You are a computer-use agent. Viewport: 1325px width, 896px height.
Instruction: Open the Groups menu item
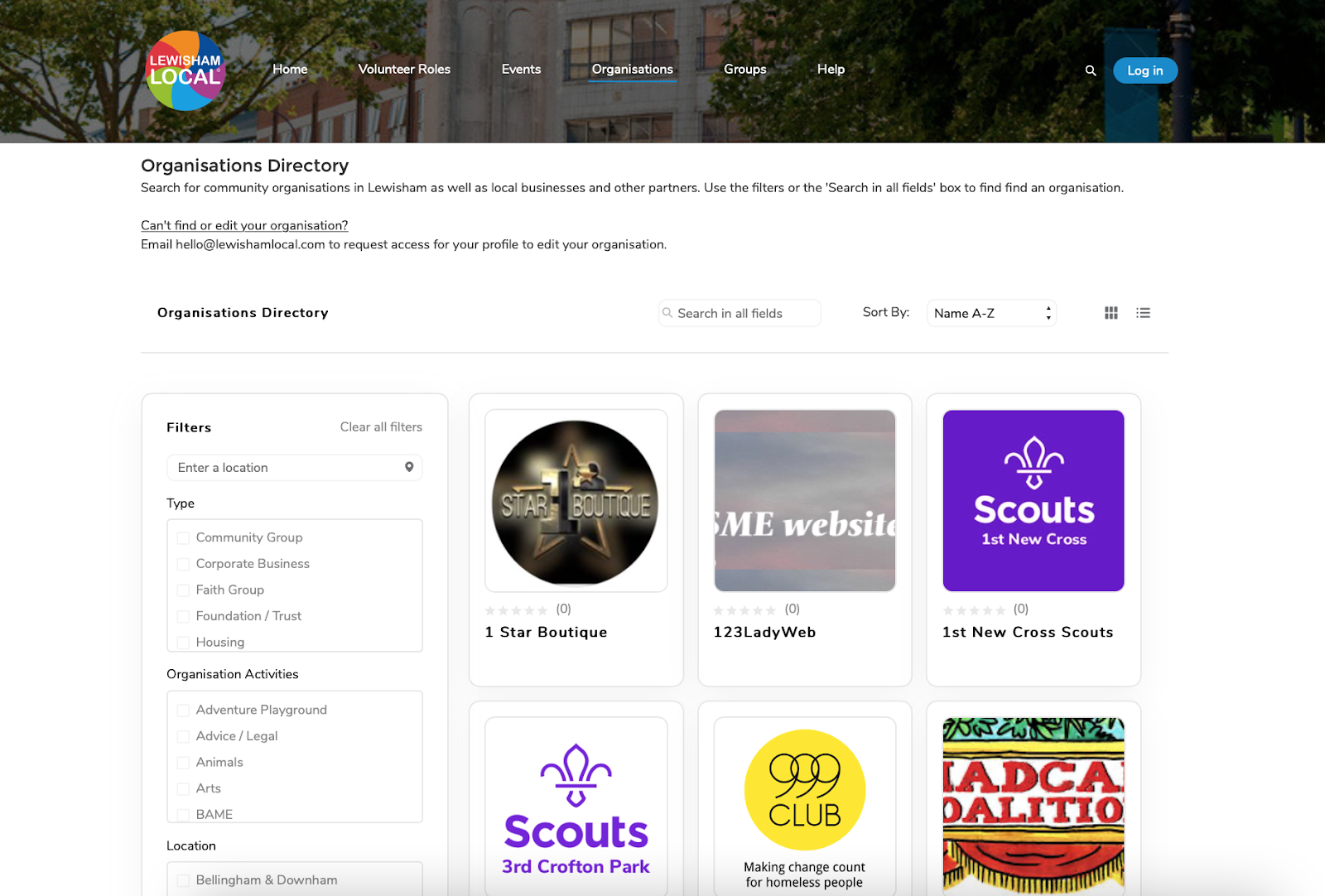(x=745, y=70)
